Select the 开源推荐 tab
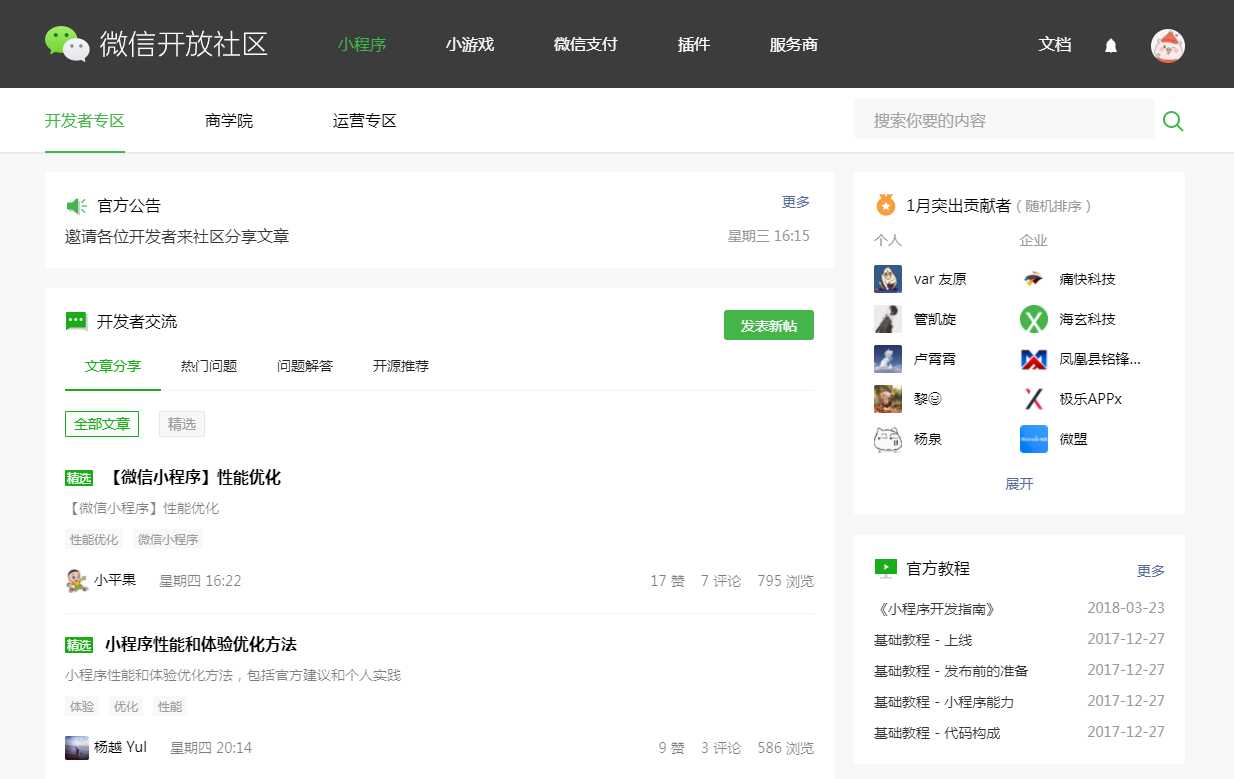1234x779 pixels. [x=401, y=366]
